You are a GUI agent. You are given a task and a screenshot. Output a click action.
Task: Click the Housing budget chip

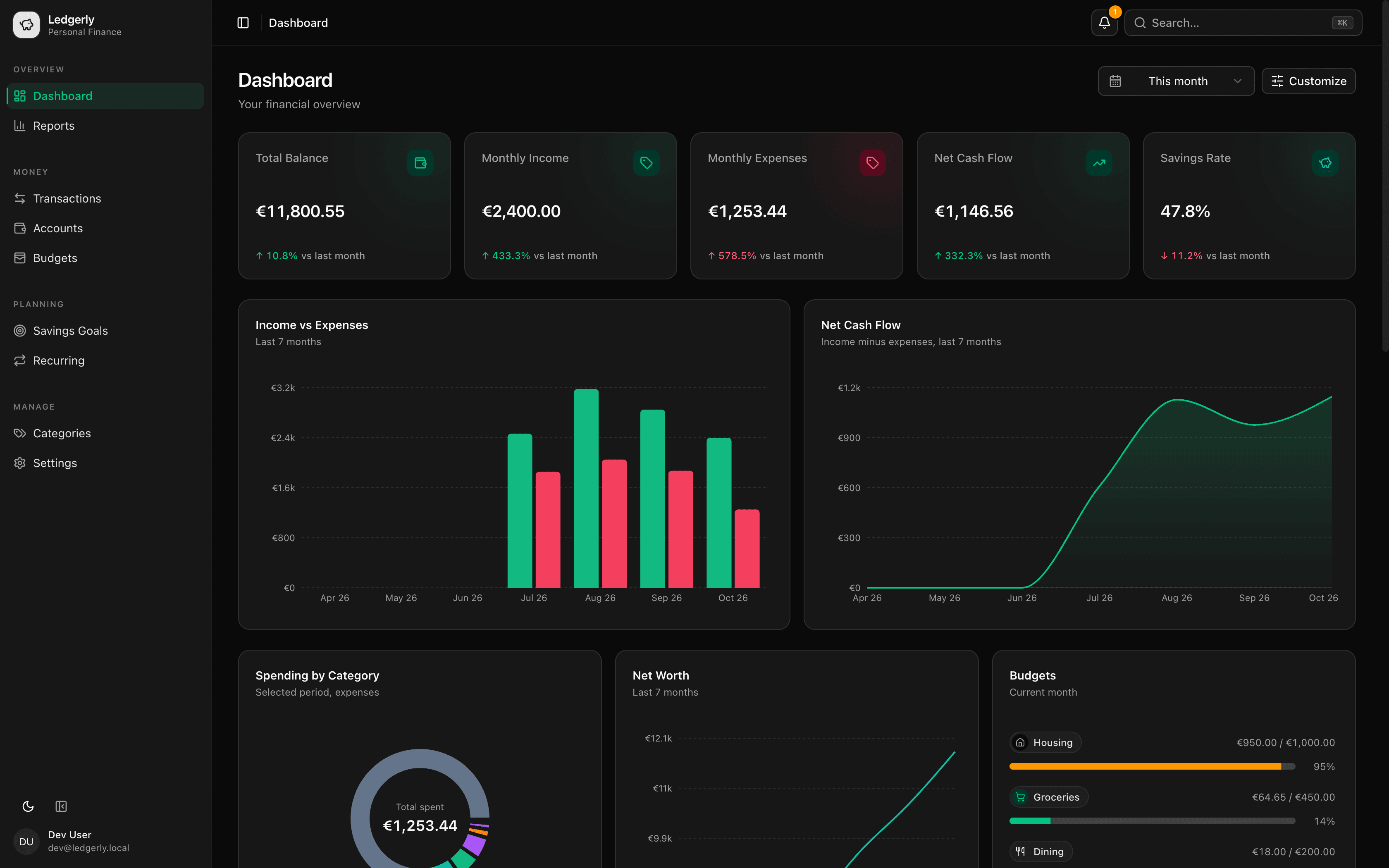pyautogui.click(x=1045, y=742)
